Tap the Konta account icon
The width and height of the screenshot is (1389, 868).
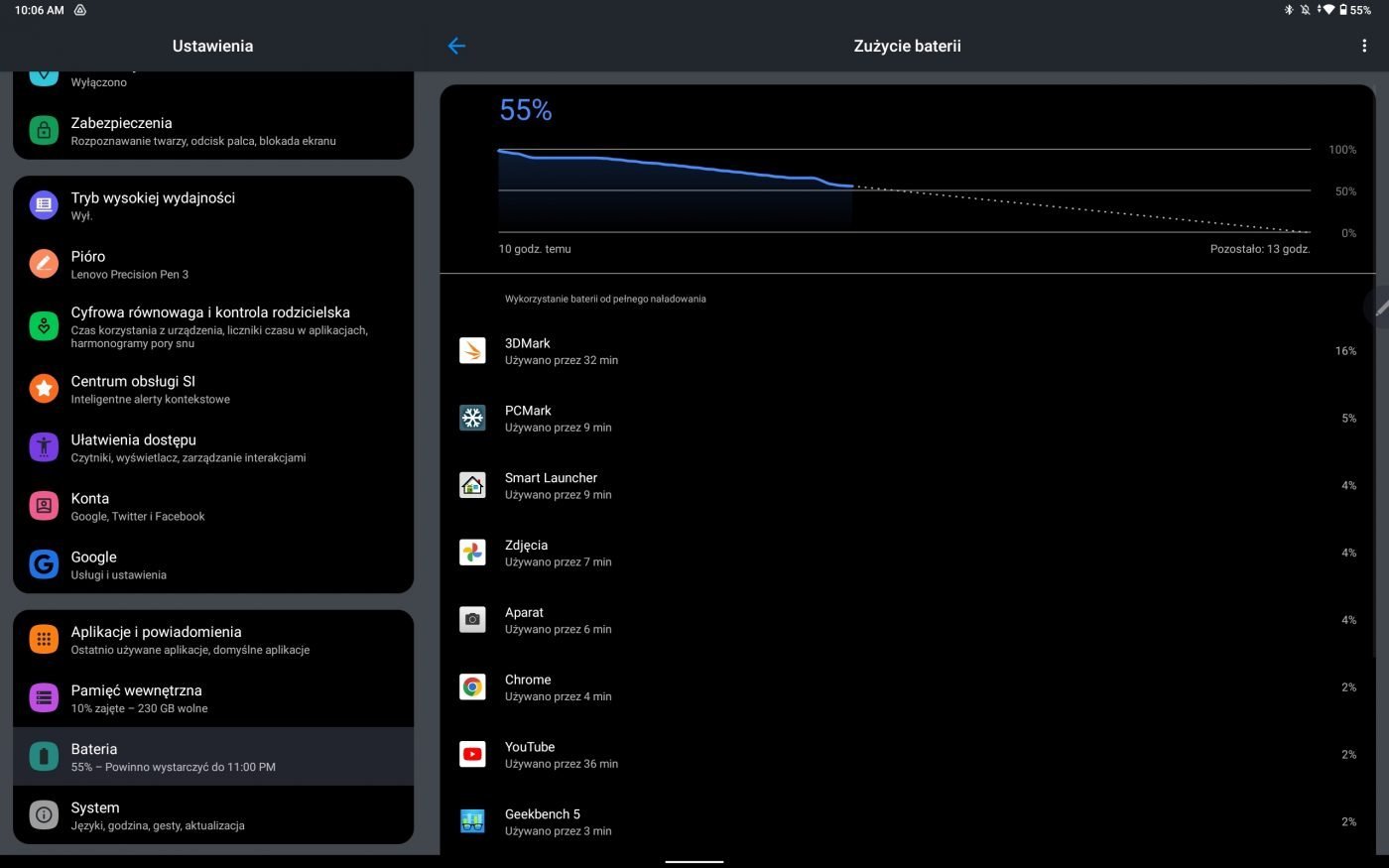click(x=44, y=506)
